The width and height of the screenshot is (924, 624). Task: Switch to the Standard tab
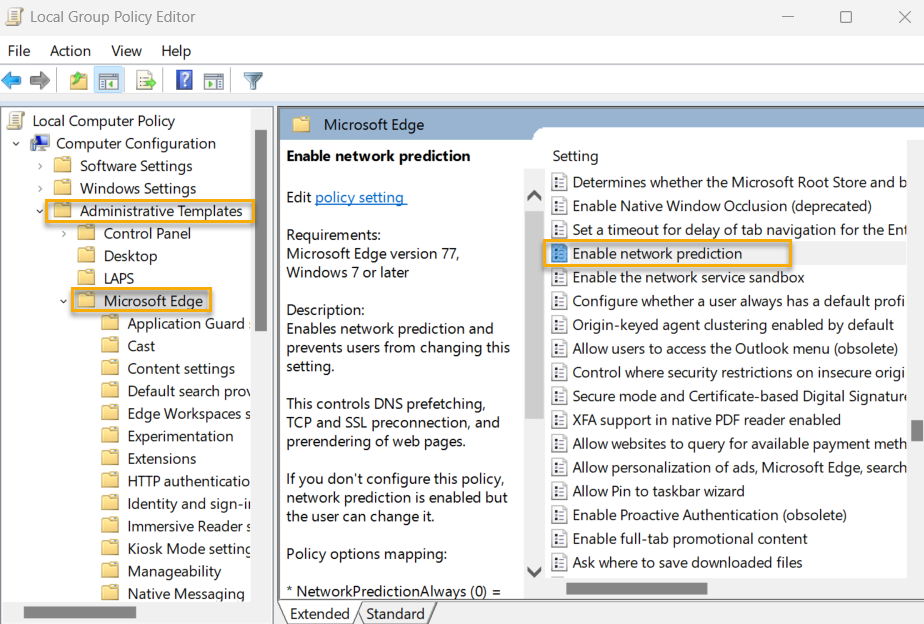click(395, 613)
